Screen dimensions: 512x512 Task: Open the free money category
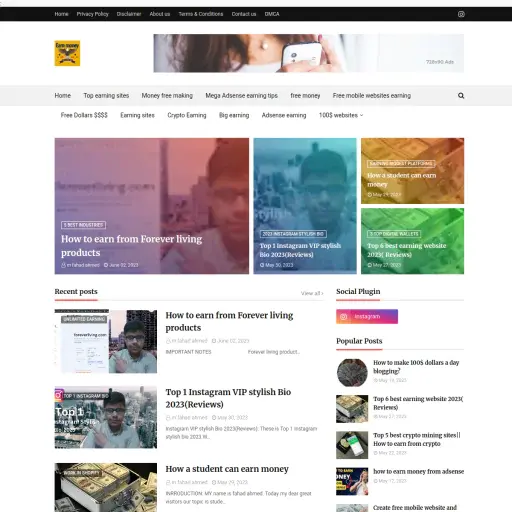(x=305, y=96)
